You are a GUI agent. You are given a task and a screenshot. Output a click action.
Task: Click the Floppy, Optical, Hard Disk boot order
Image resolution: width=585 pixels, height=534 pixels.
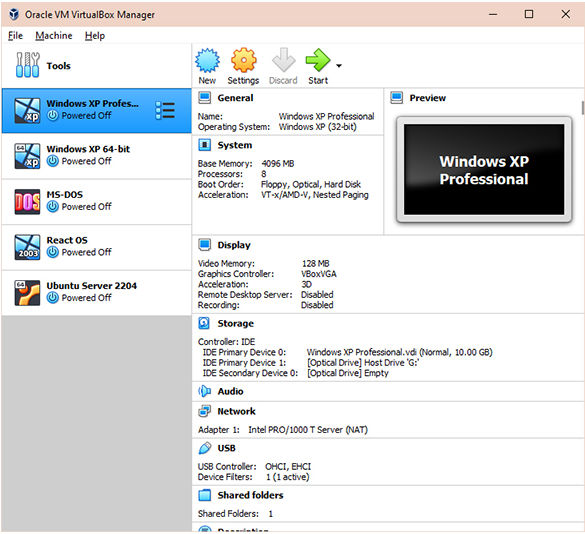311,184
